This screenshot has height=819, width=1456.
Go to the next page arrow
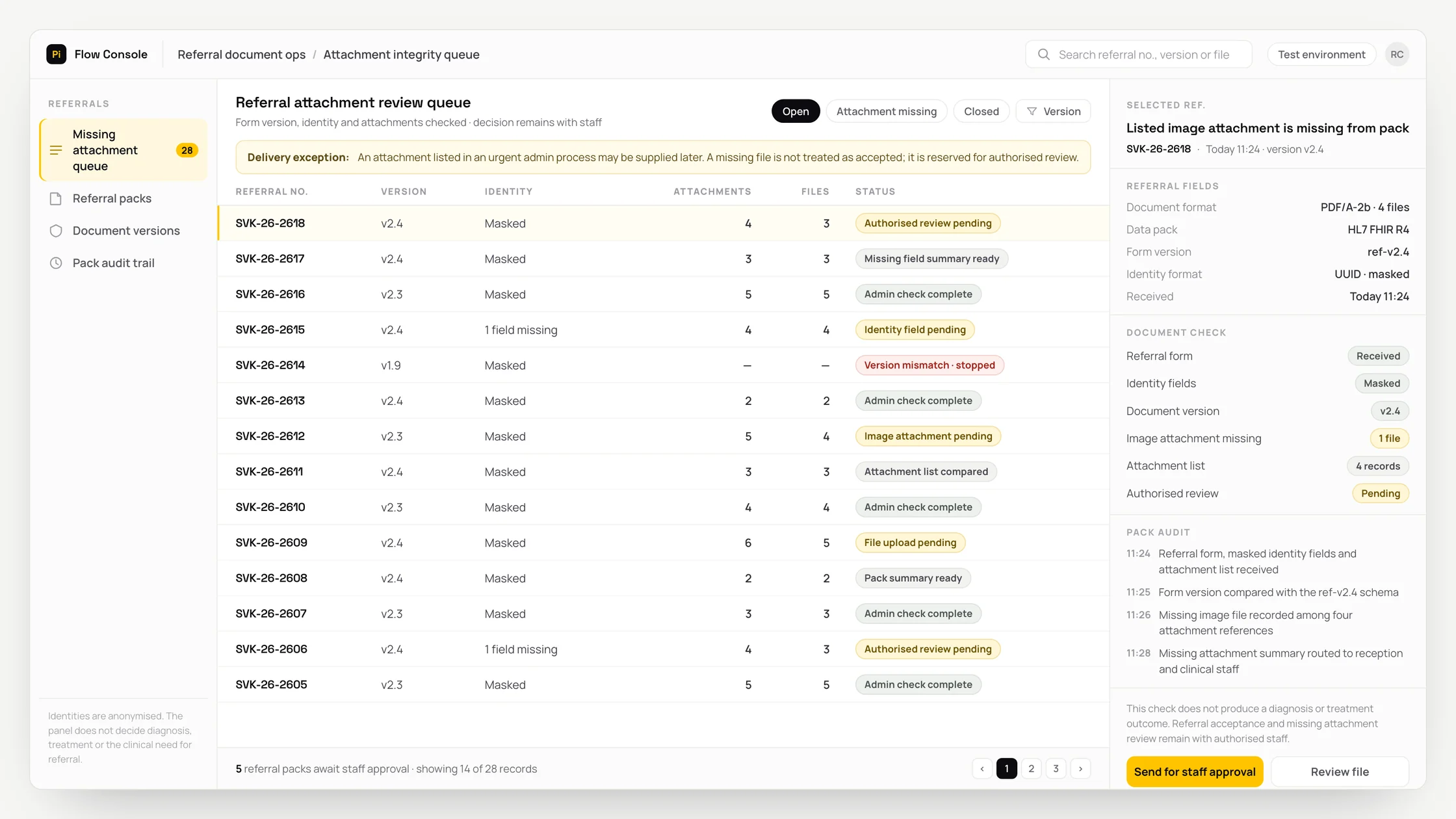[1080, 769]
